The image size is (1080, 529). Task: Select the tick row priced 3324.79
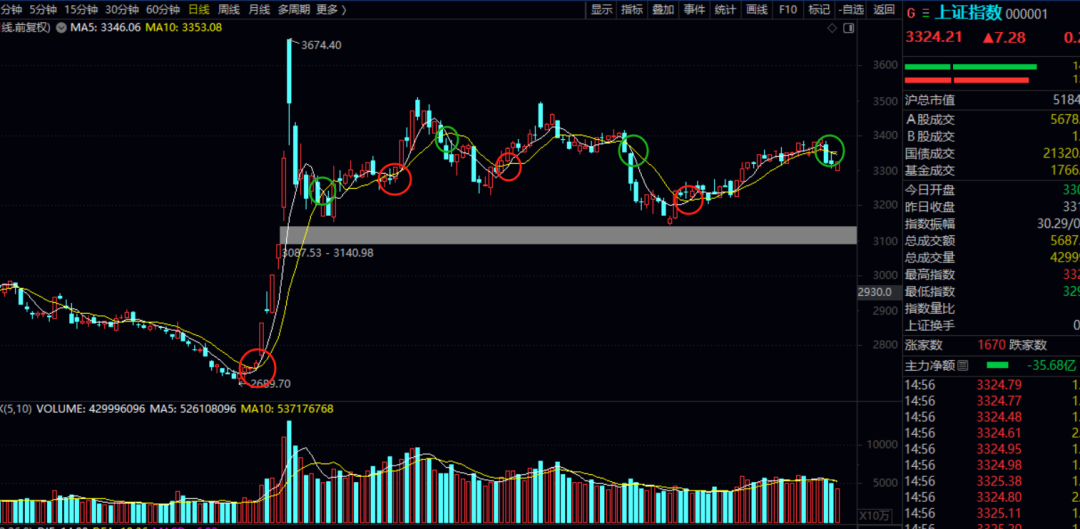point(991,384)
